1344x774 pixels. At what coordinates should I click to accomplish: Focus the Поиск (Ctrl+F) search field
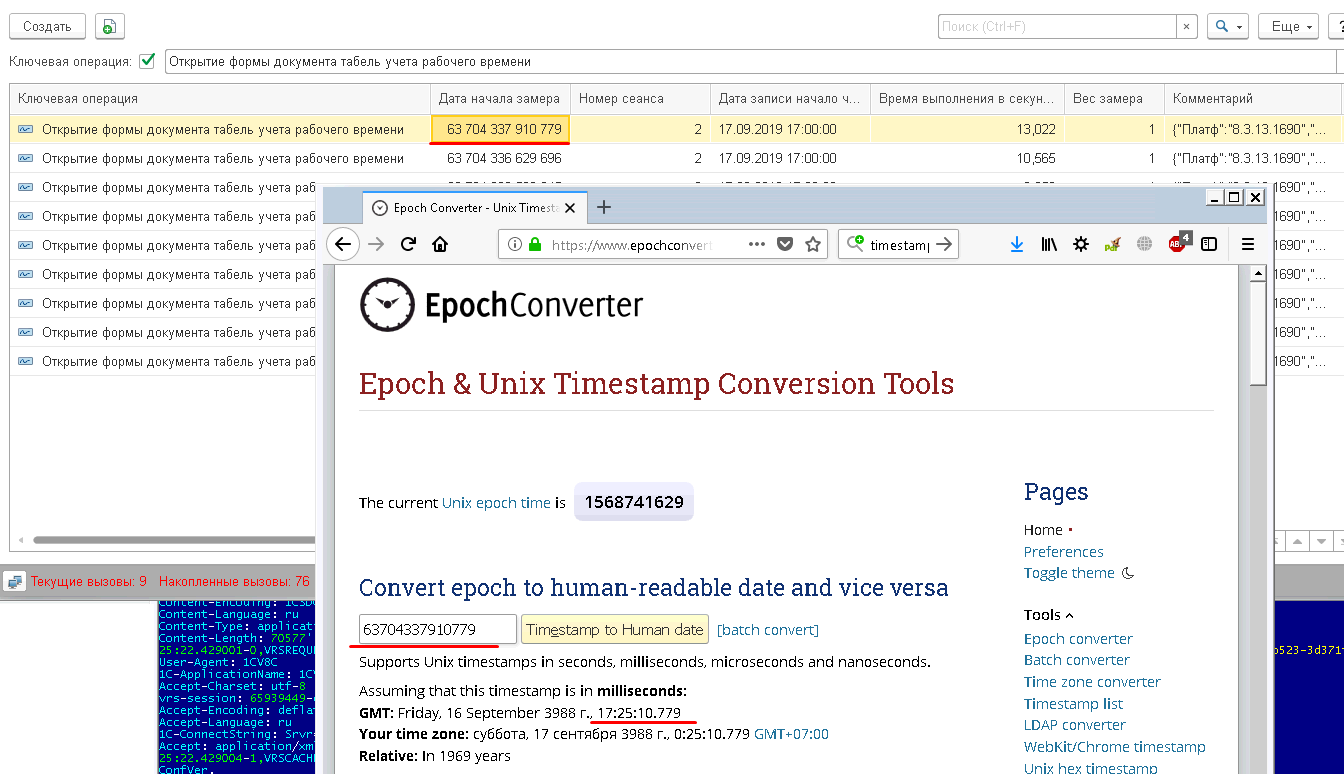coord(1057,27)
